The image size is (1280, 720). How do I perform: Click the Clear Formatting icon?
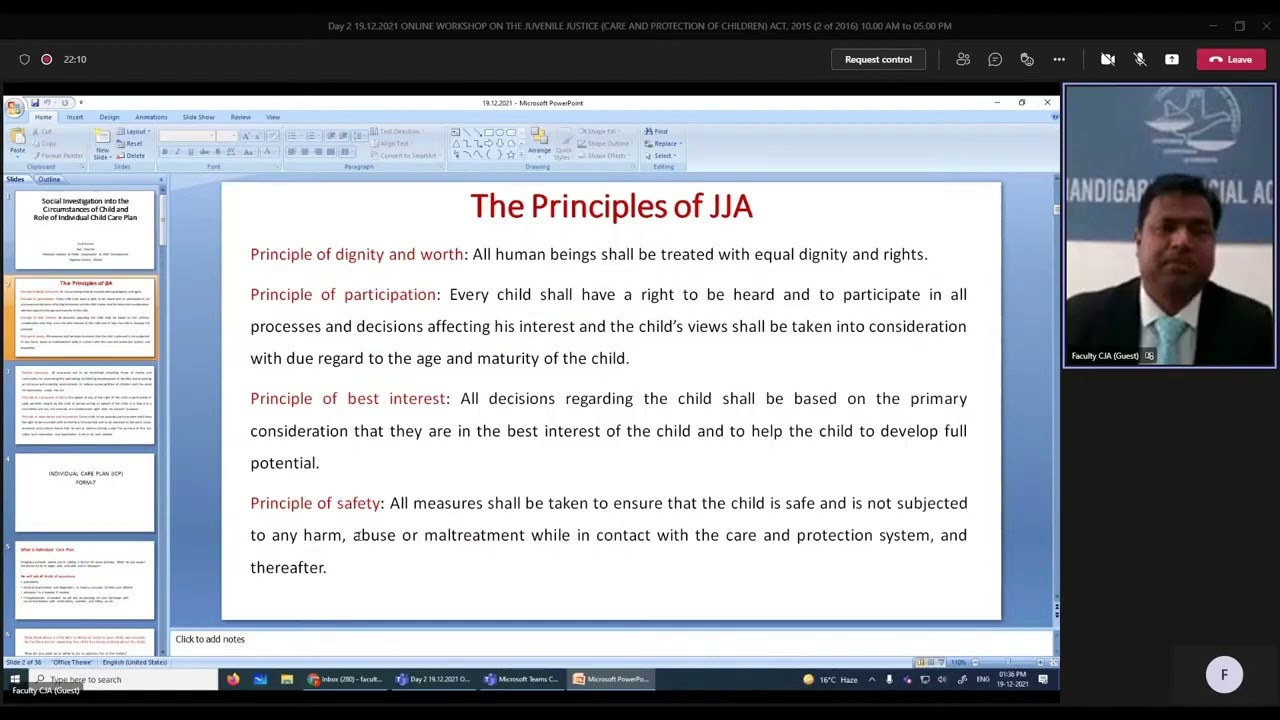pos(273,136)
